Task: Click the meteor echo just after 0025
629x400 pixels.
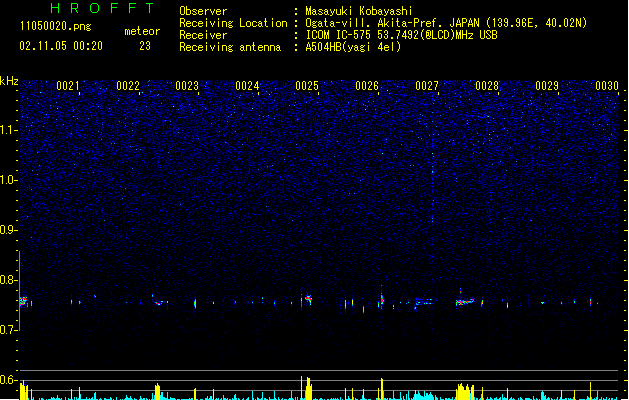Action: [x=308, y=298]
